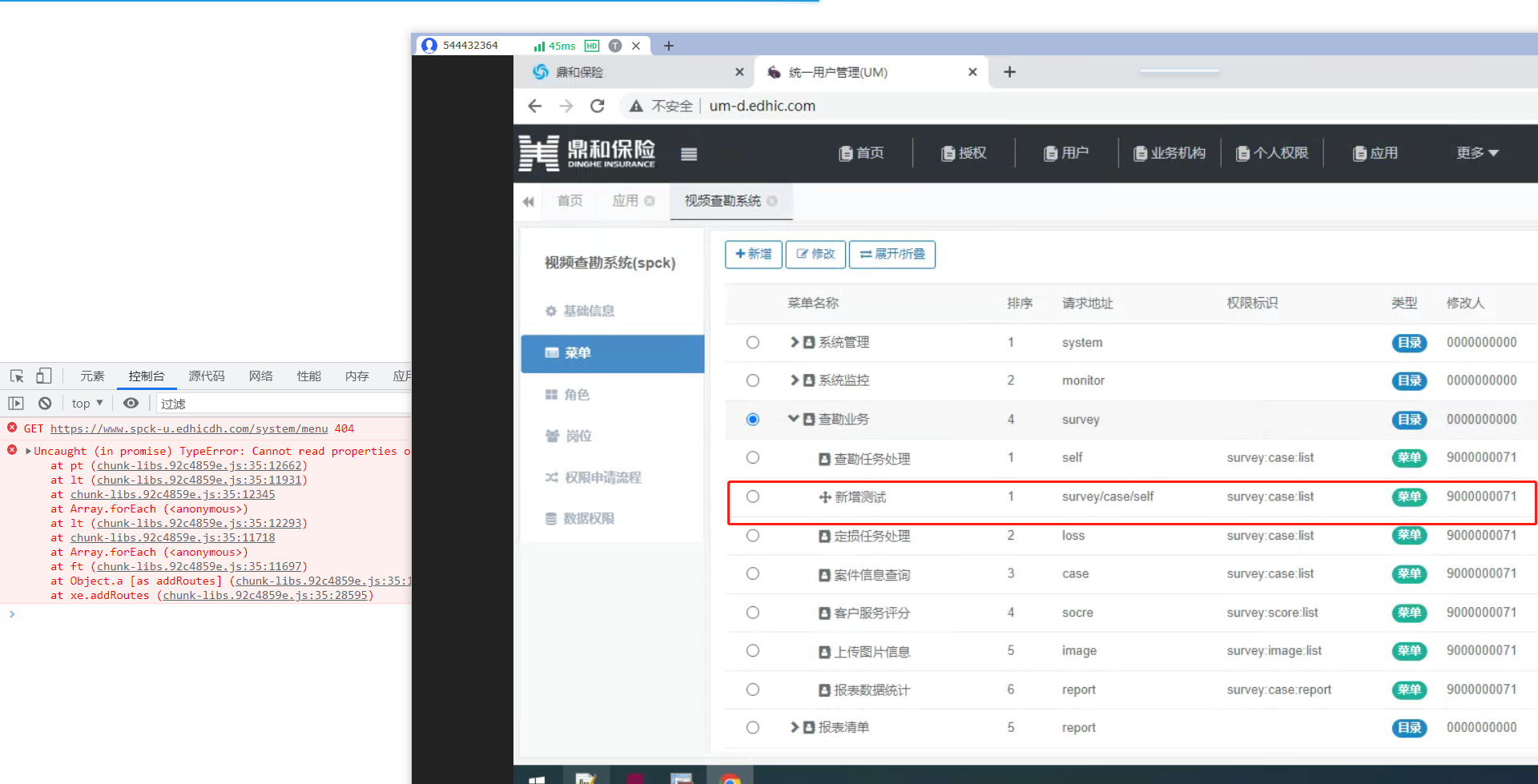This screenshot has width=1538, height=784.
Task: Close the 统一用户管理(UM) browser tab
Action: click(972, 72)
